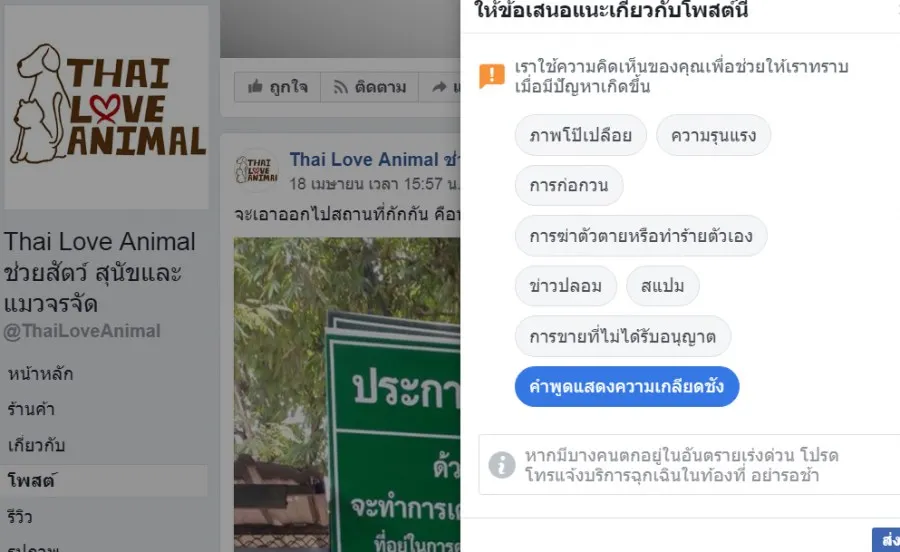Pick the การขายที่ไม่ได้รับอนุญาต option
The image size is (900, 552).
[x=623, y=336]
